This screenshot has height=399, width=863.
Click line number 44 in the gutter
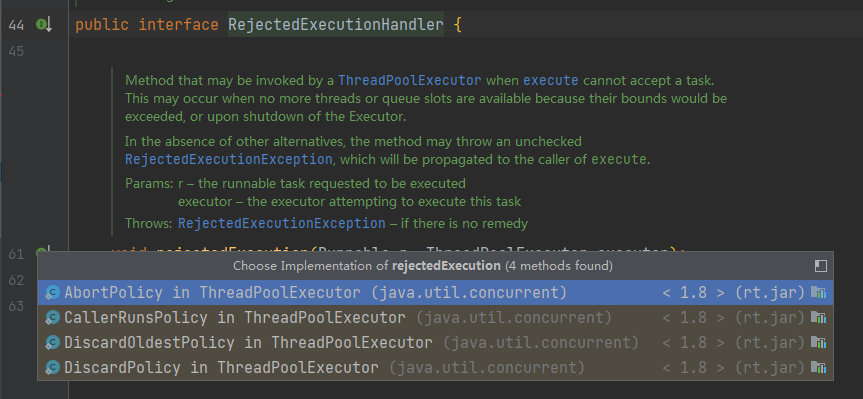[x=17, y=25]
